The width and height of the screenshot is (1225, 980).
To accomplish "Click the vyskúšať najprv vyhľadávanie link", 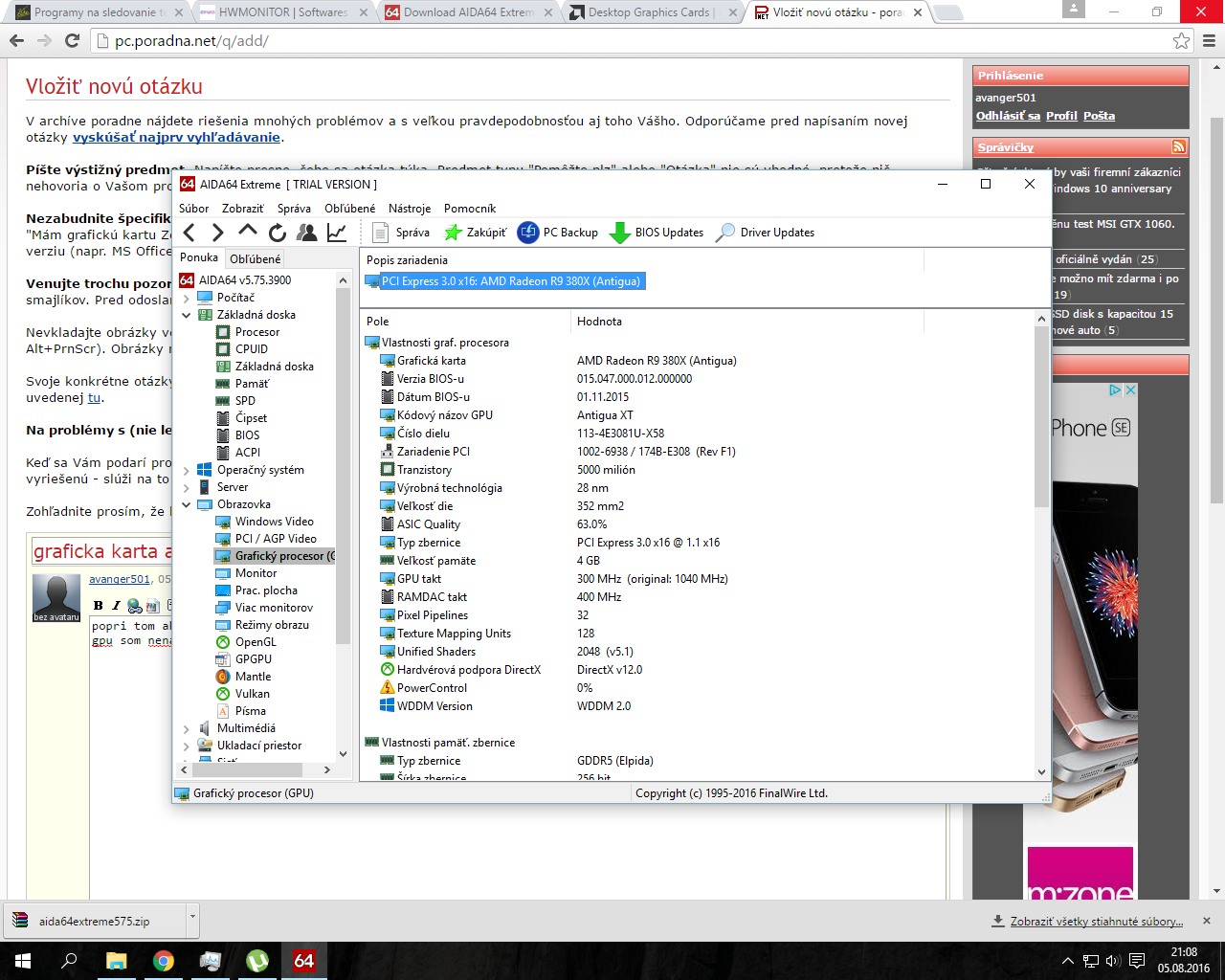I will coord(176,137).
